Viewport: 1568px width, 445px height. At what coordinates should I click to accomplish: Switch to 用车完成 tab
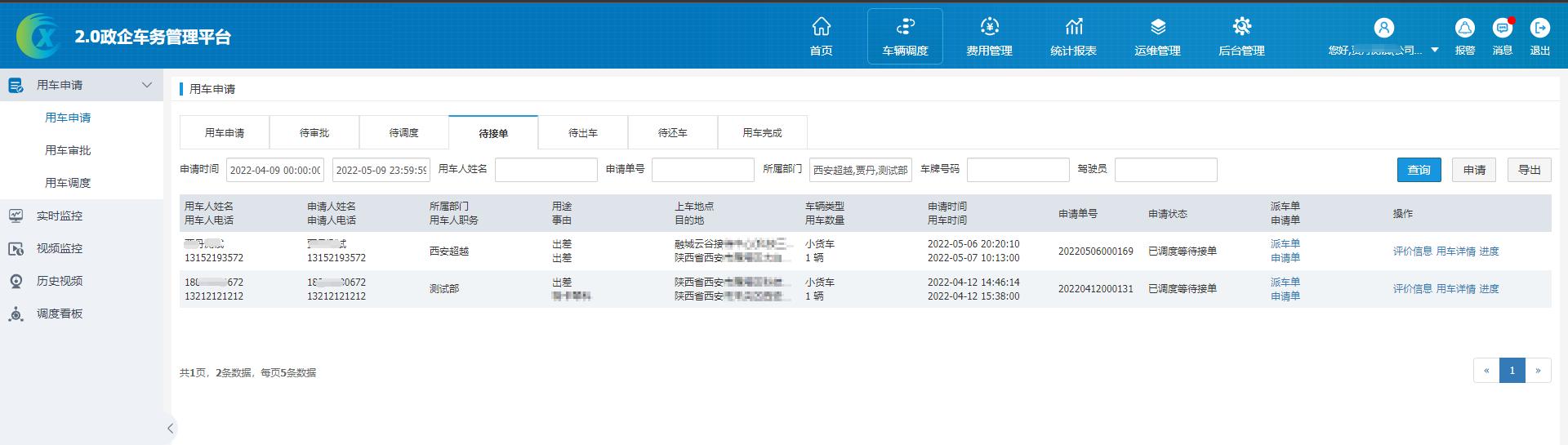tap(762, 132)
